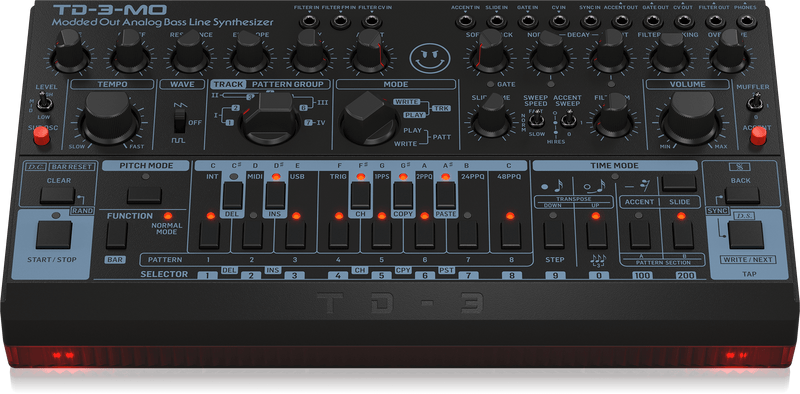Push the red ACCENT button near Volume
Screen dimensions: 800x394
point(758,135)
